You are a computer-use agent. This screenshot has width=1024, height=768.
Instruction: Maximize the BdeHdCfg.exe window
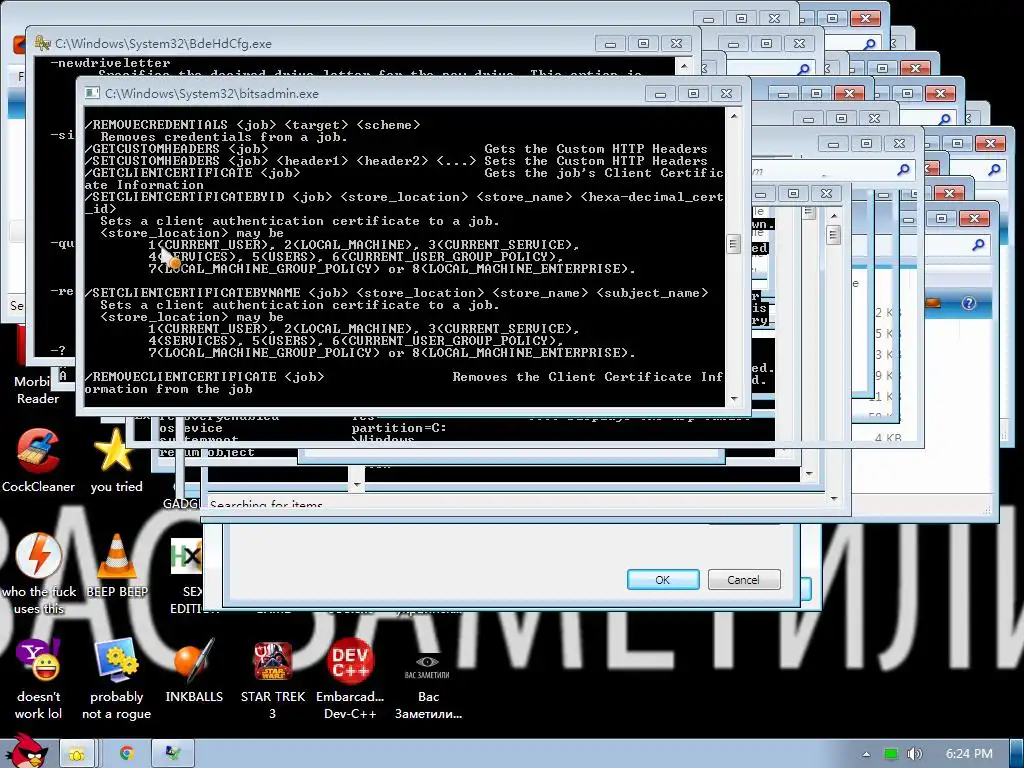[643, 44]
